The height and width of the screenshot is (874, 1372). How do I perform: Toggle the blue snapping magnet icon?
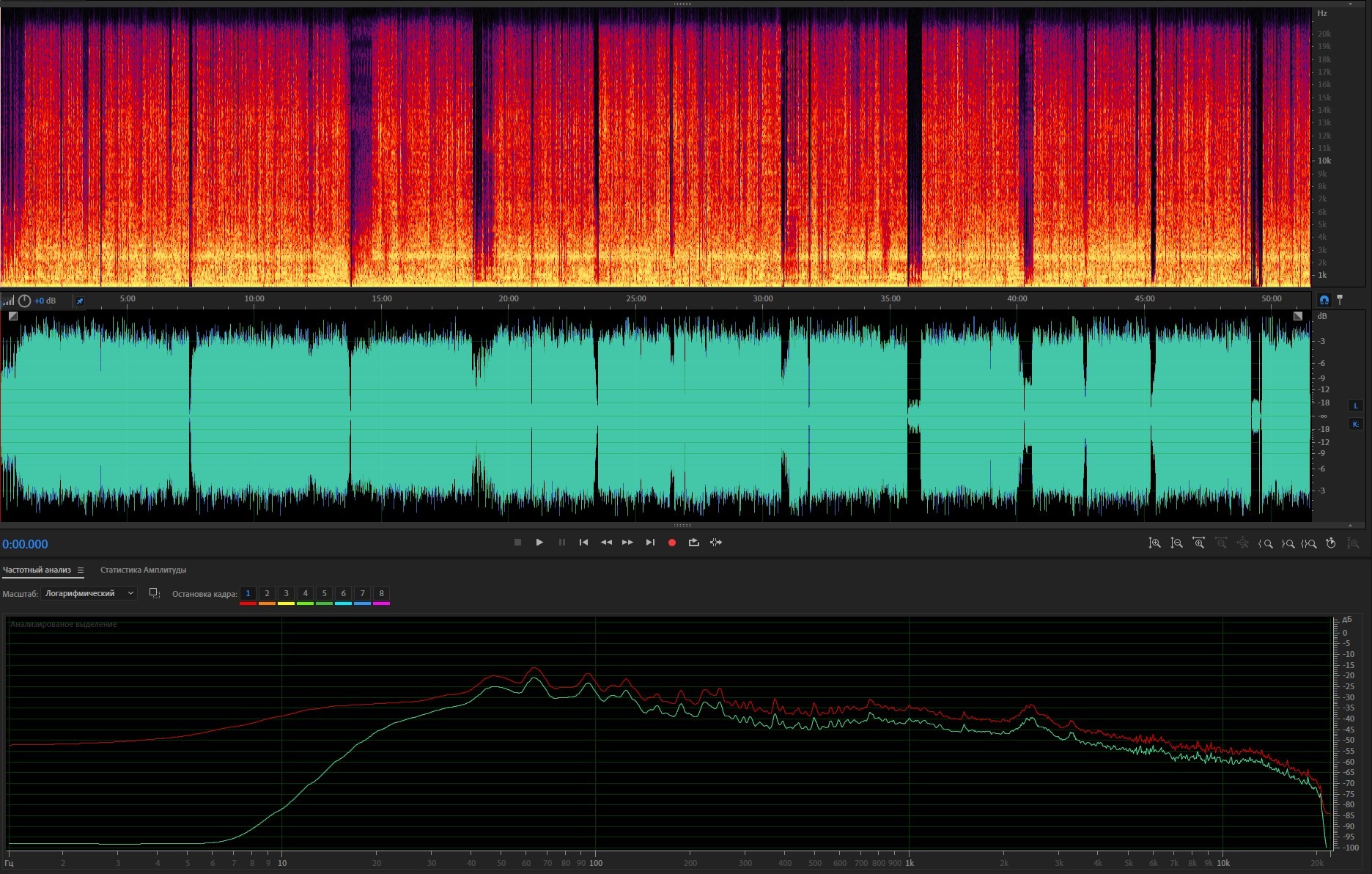point(1324,299)
